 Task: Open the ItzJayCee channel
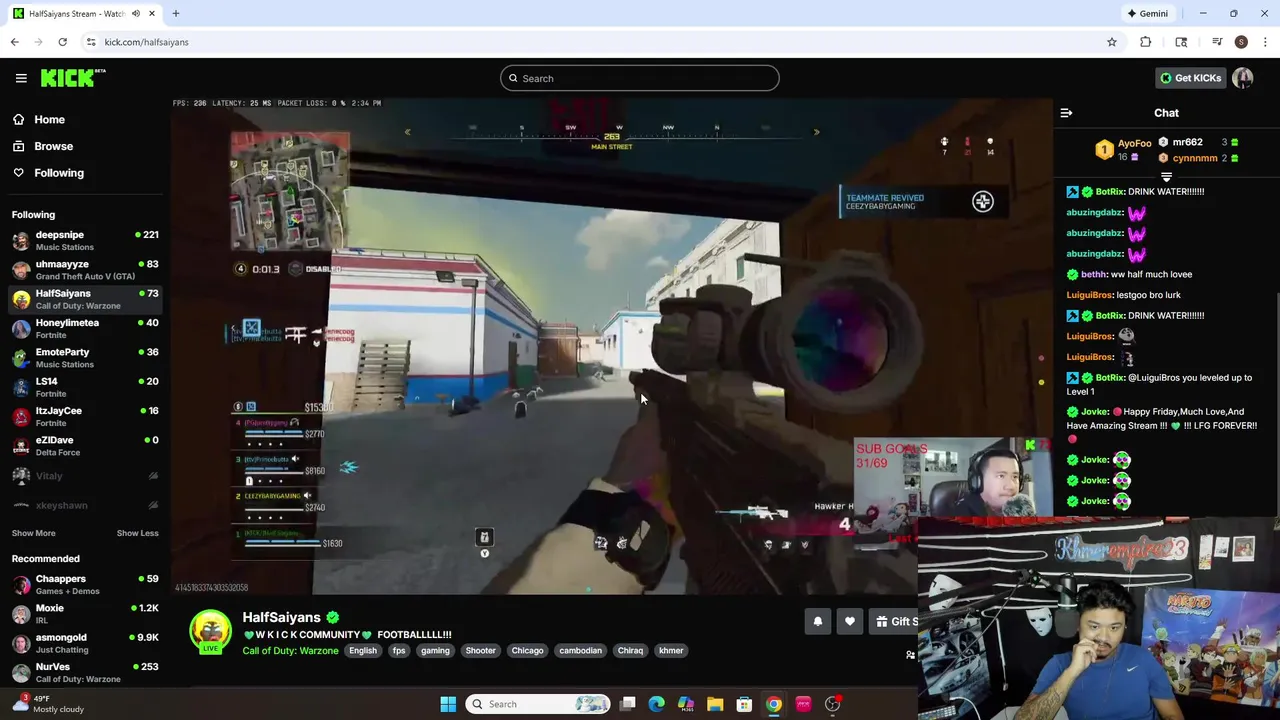(x=85, y=416)
